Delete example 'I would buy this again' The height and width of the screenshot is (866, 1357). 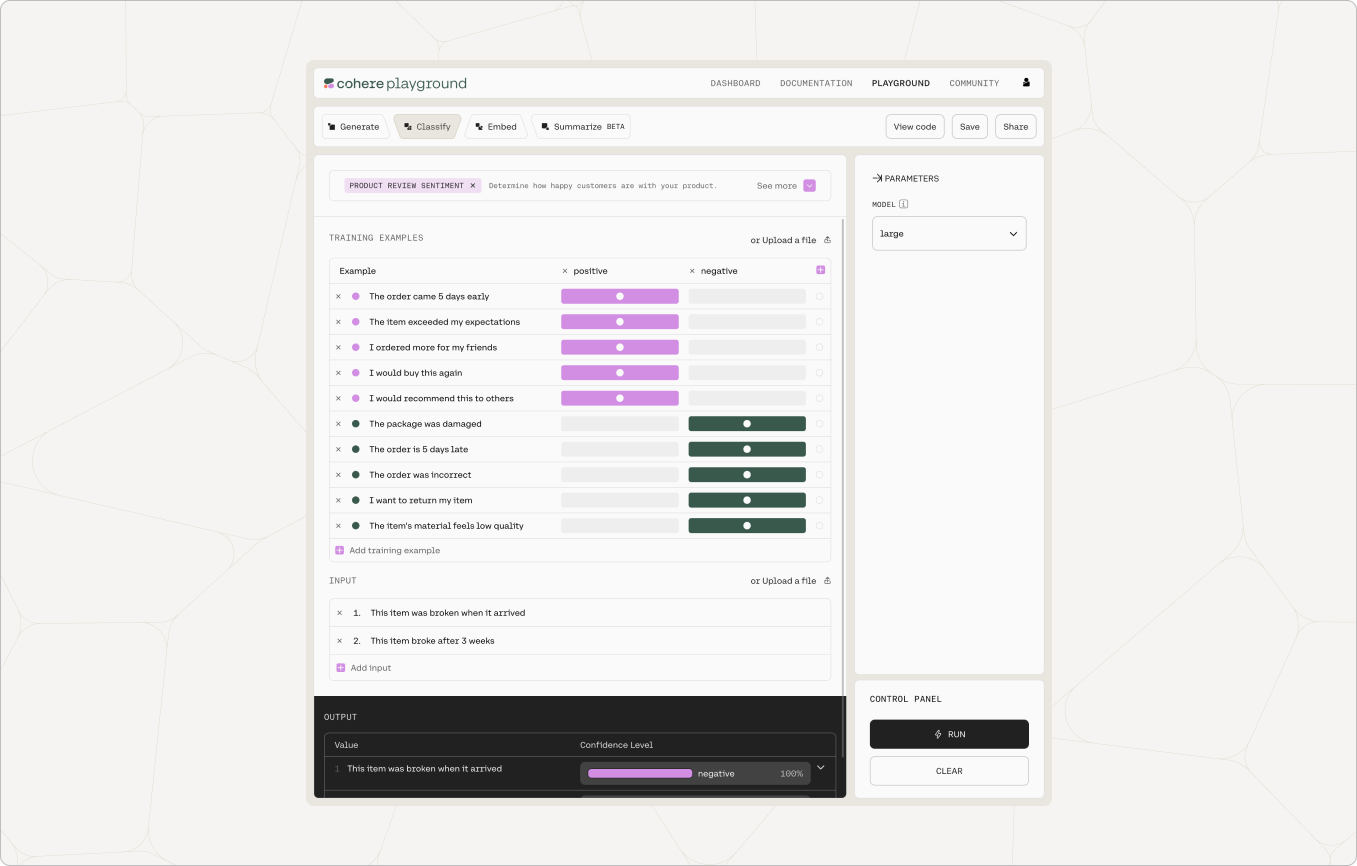coord(338,373)
